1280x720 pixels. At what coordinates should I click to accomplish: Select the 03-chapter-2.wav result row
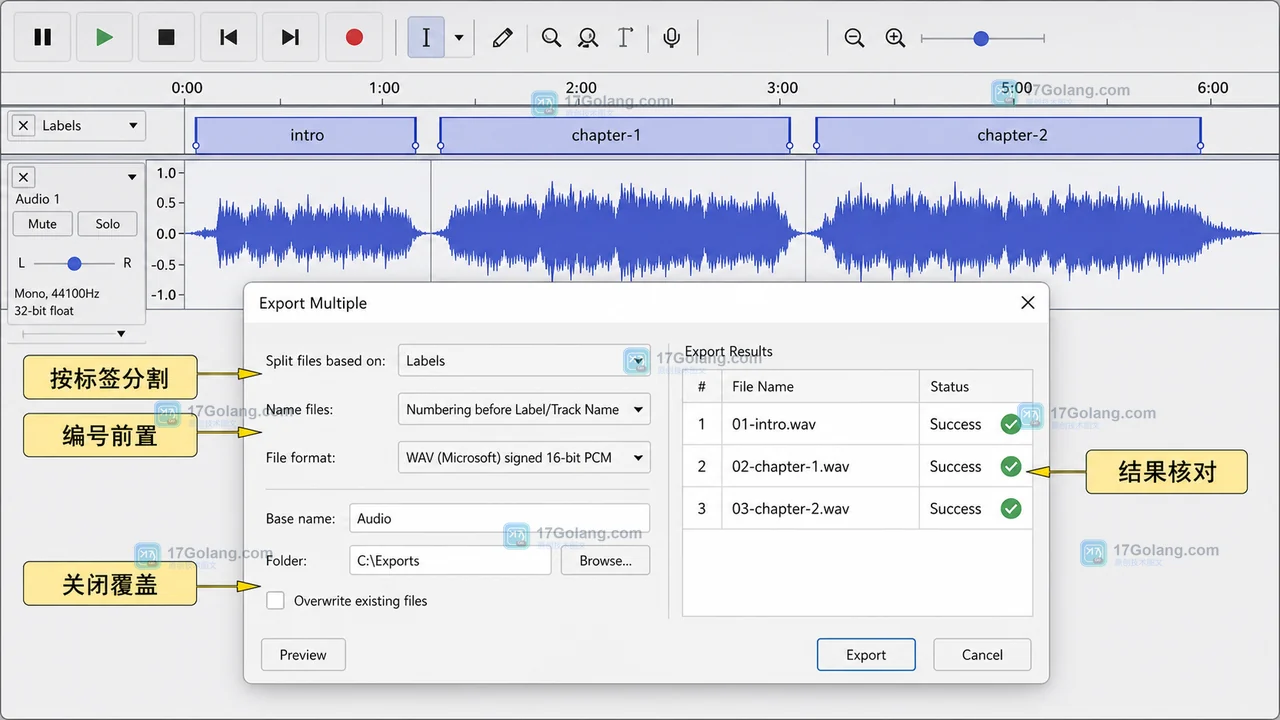[x=857, y=508]
